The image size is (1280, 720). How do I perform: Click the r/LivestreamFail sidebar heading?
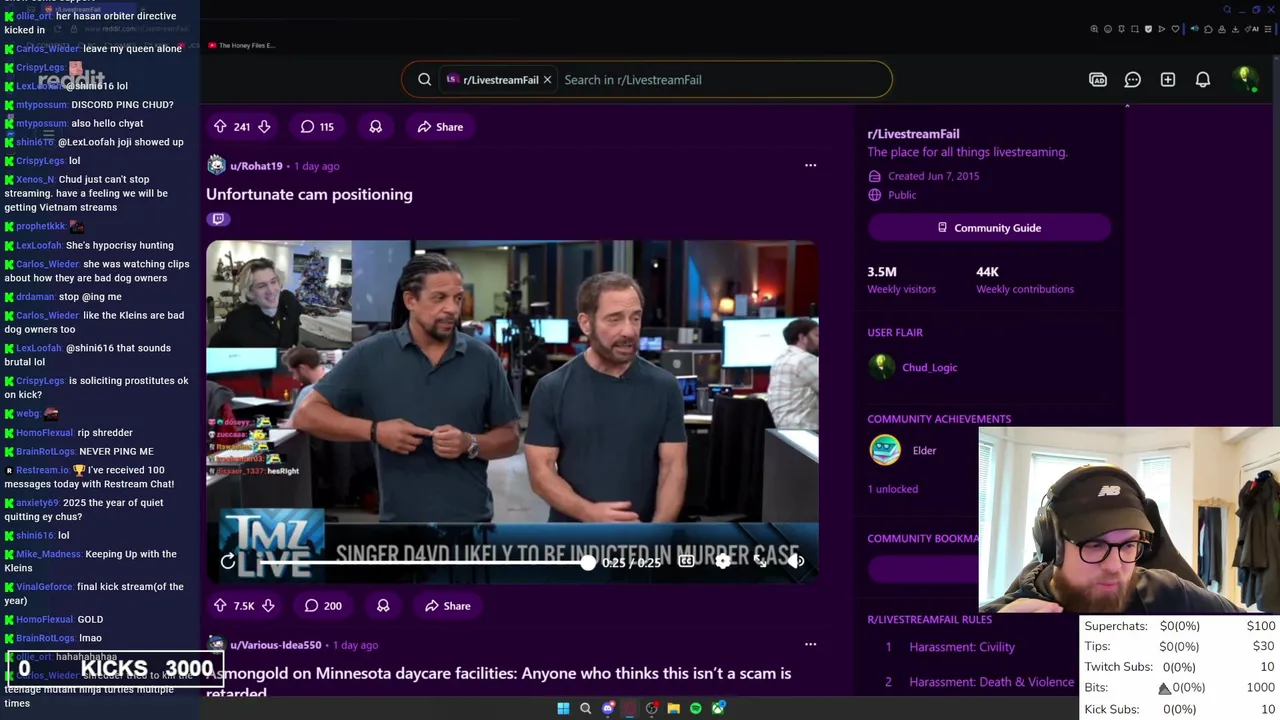(x=913, y=133)
